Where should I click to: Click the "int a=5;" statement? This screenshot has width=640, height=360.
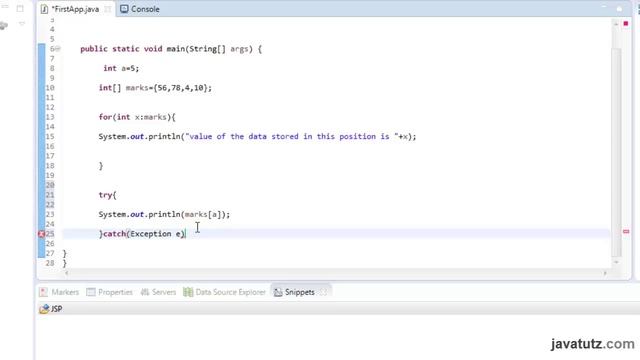coord(121,68)
